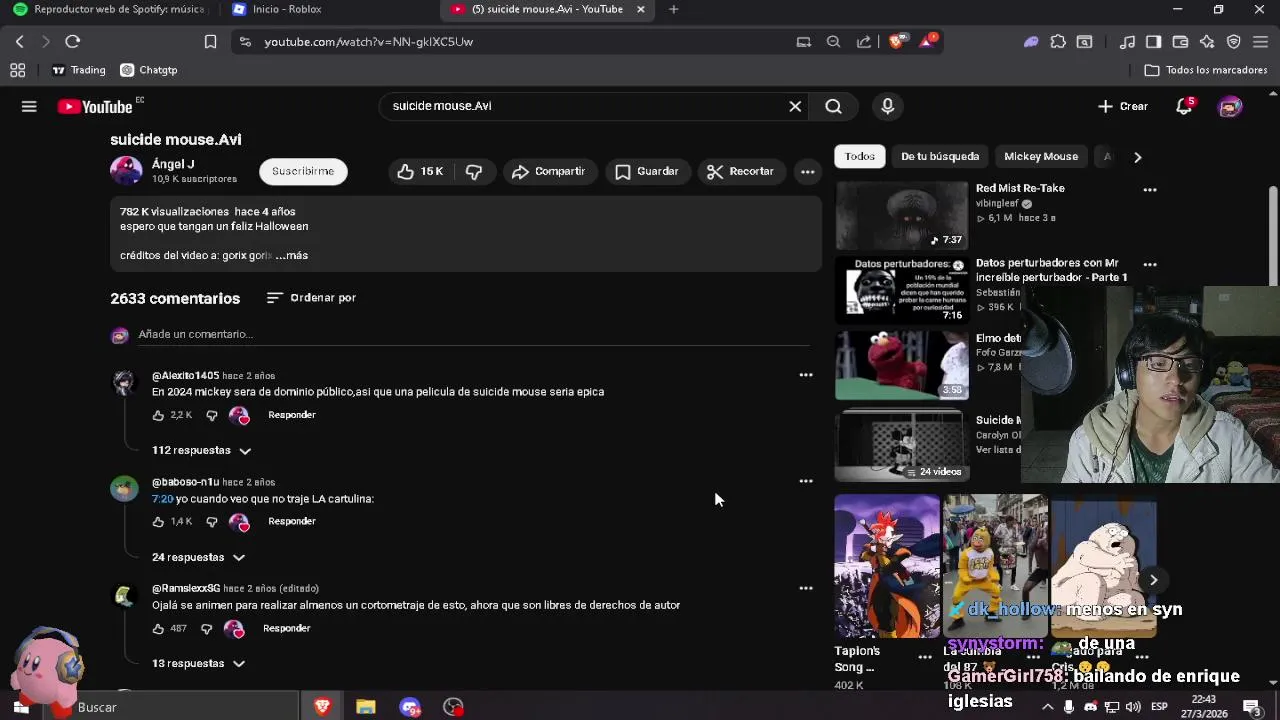Subscribe with the Suscribirme button

(303, 171)
